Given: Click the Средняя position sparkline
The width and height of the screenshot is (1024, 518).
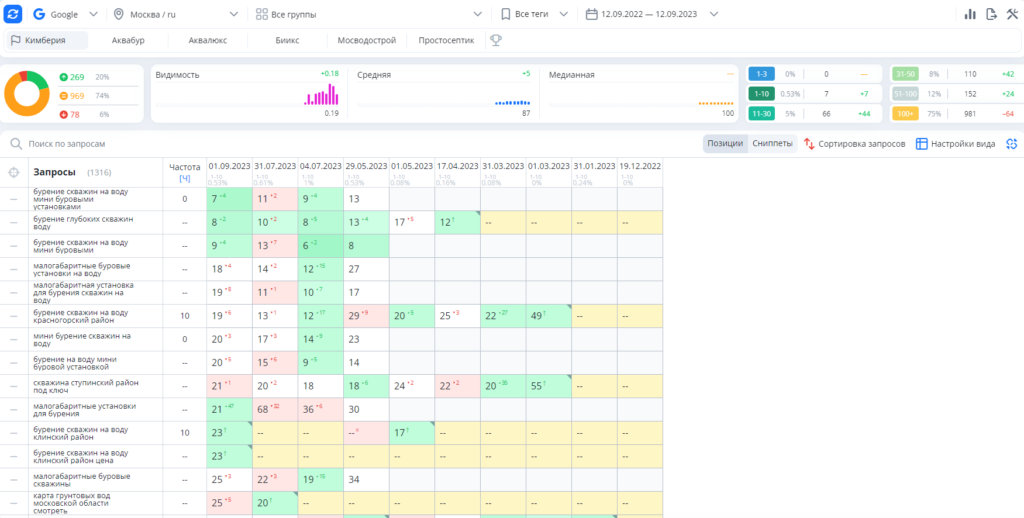Looking at the screenshot, I should [x=512, y=103].
